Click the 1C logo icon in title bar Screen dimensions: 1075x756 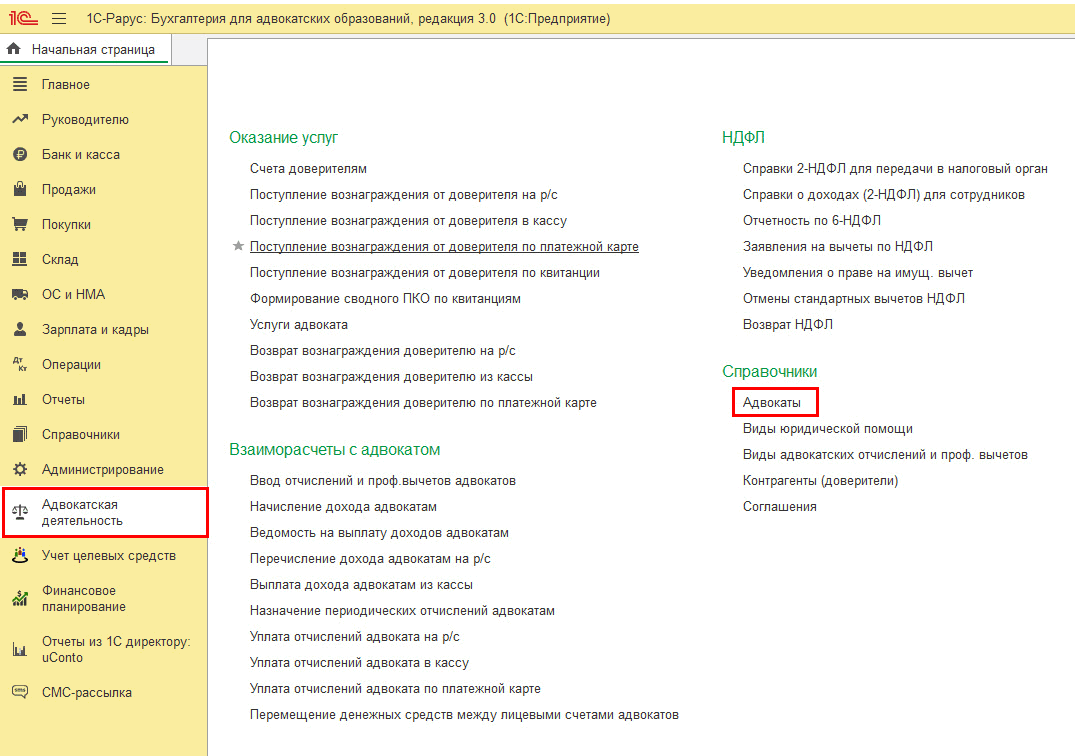[x=24, y=18]
